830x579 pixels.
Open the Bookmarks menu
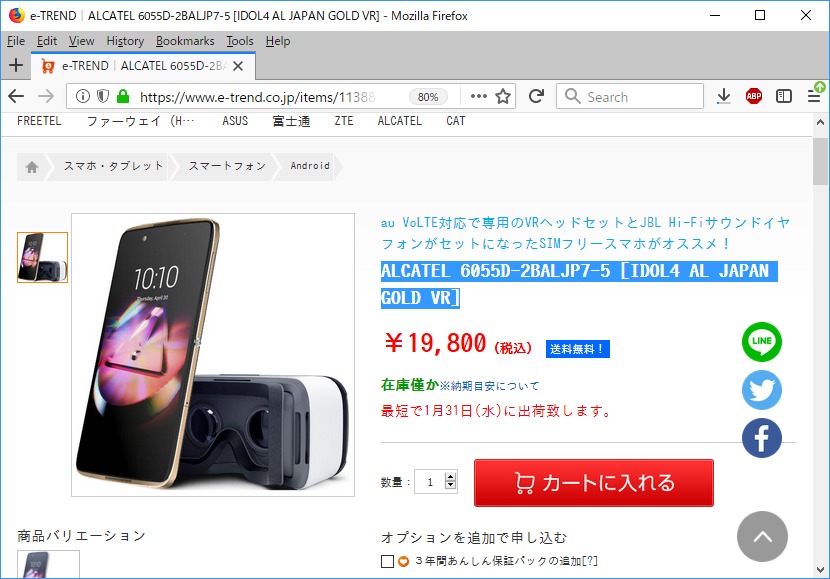(185, 41)
